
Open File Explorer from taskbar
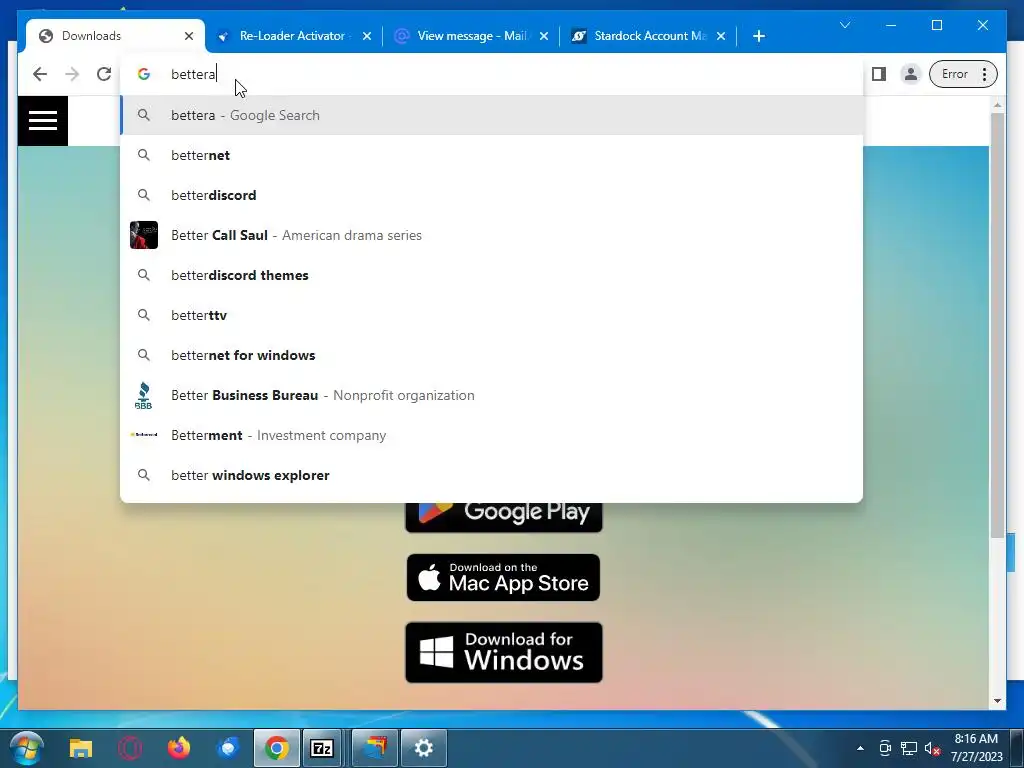81,748
